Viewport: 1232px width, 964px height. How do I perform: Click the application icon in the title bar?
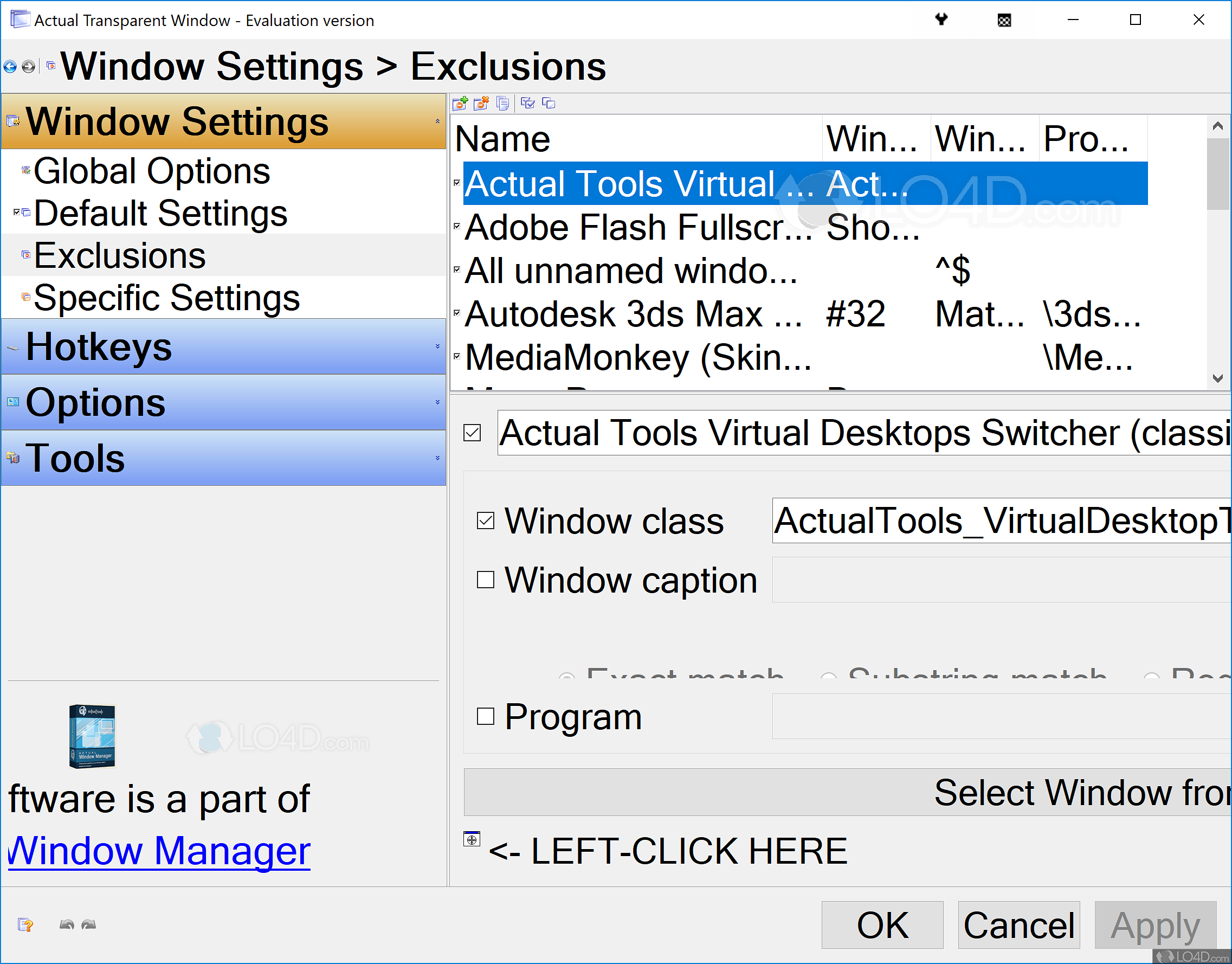[x=20, y=20]
